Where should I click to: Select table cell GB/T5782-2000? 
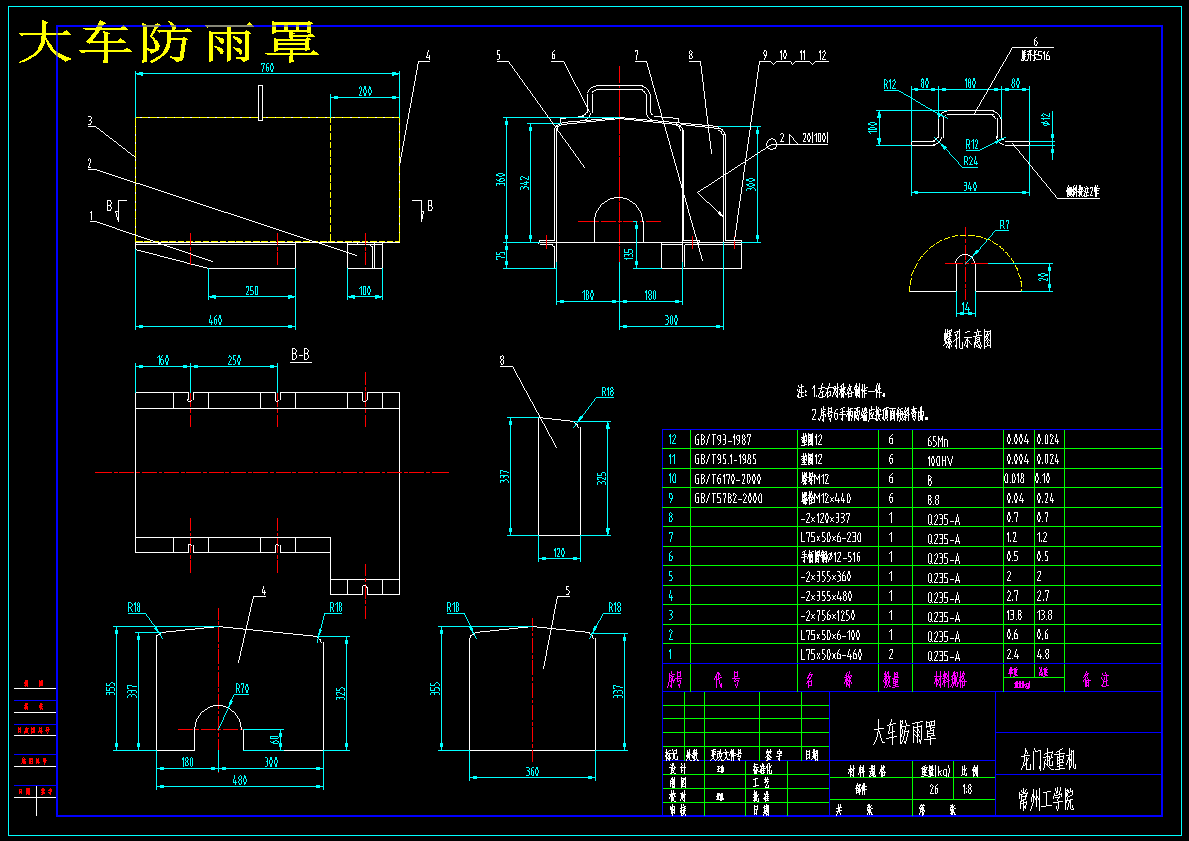click(x=727, y=499)
